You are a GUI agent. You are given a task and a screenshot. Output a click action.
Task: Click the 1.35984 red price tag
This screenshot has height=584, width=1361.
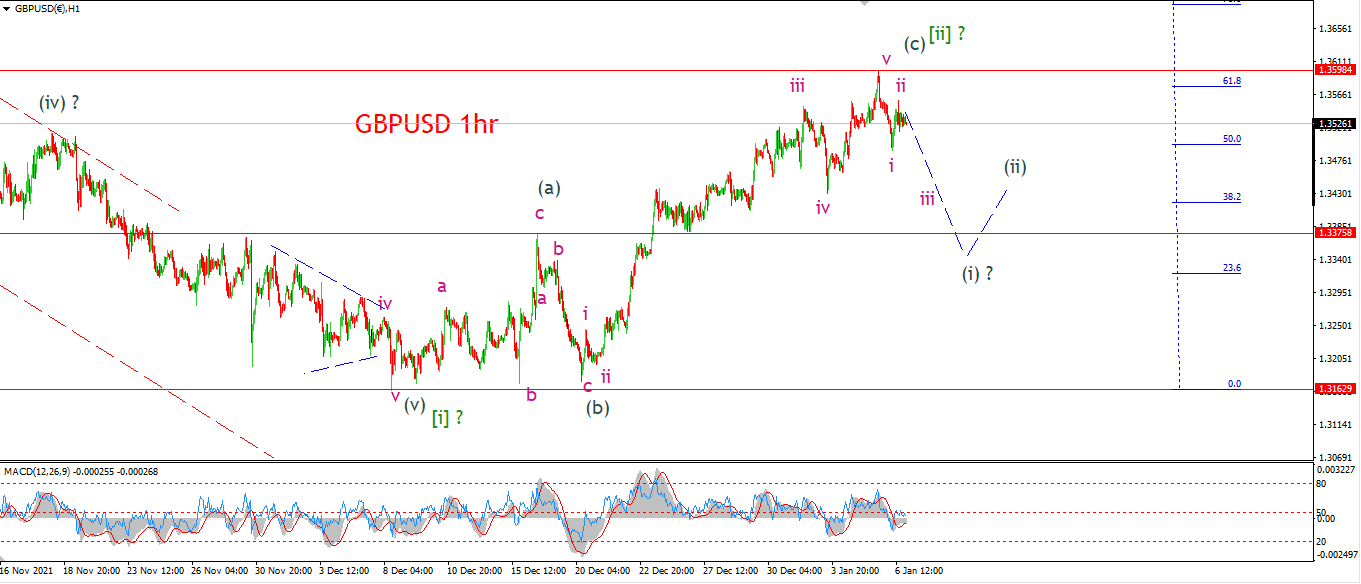coord(1337,70)
